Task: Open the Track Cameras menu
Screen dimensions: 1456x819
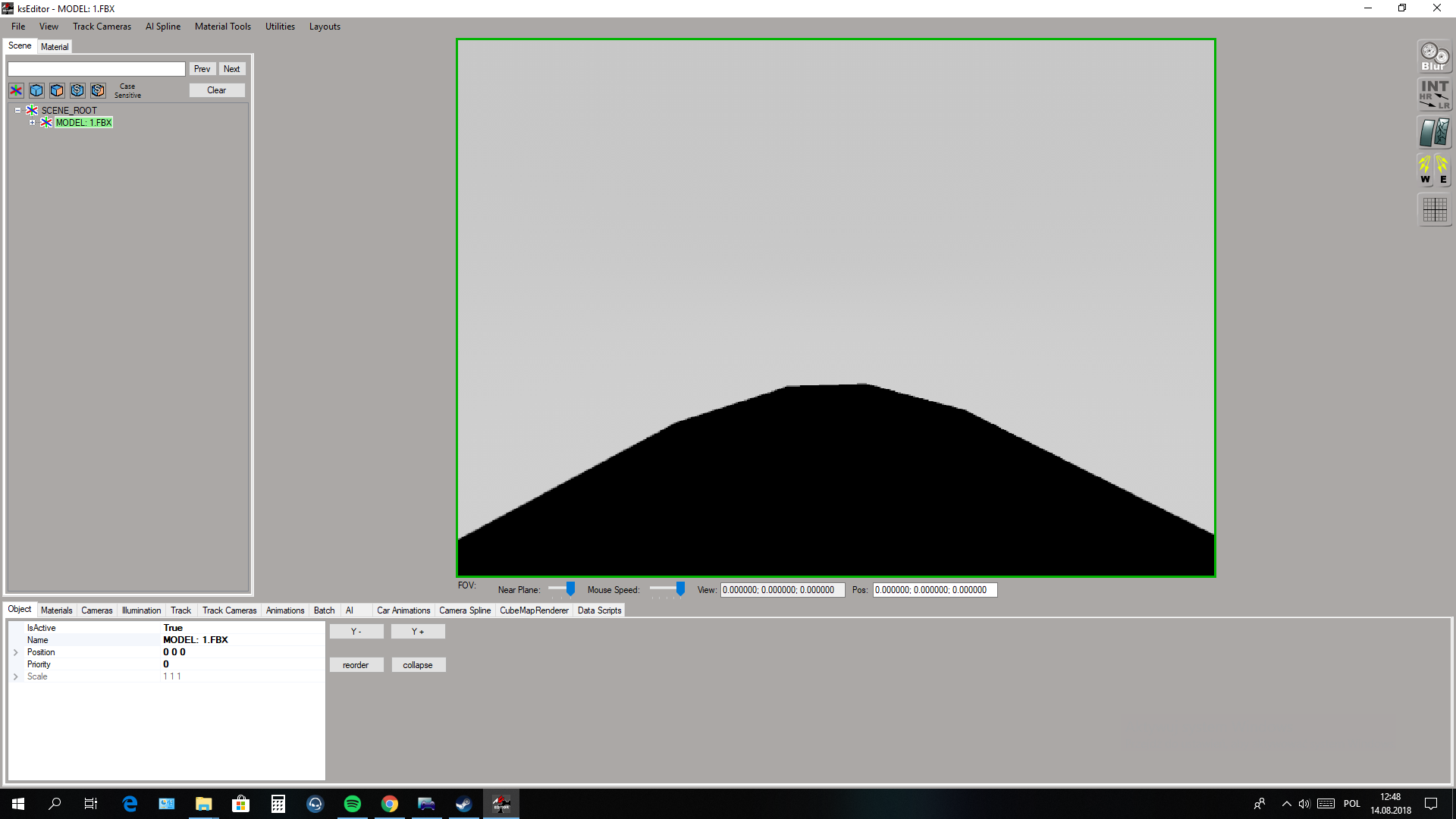Action: tap(102, 27)
